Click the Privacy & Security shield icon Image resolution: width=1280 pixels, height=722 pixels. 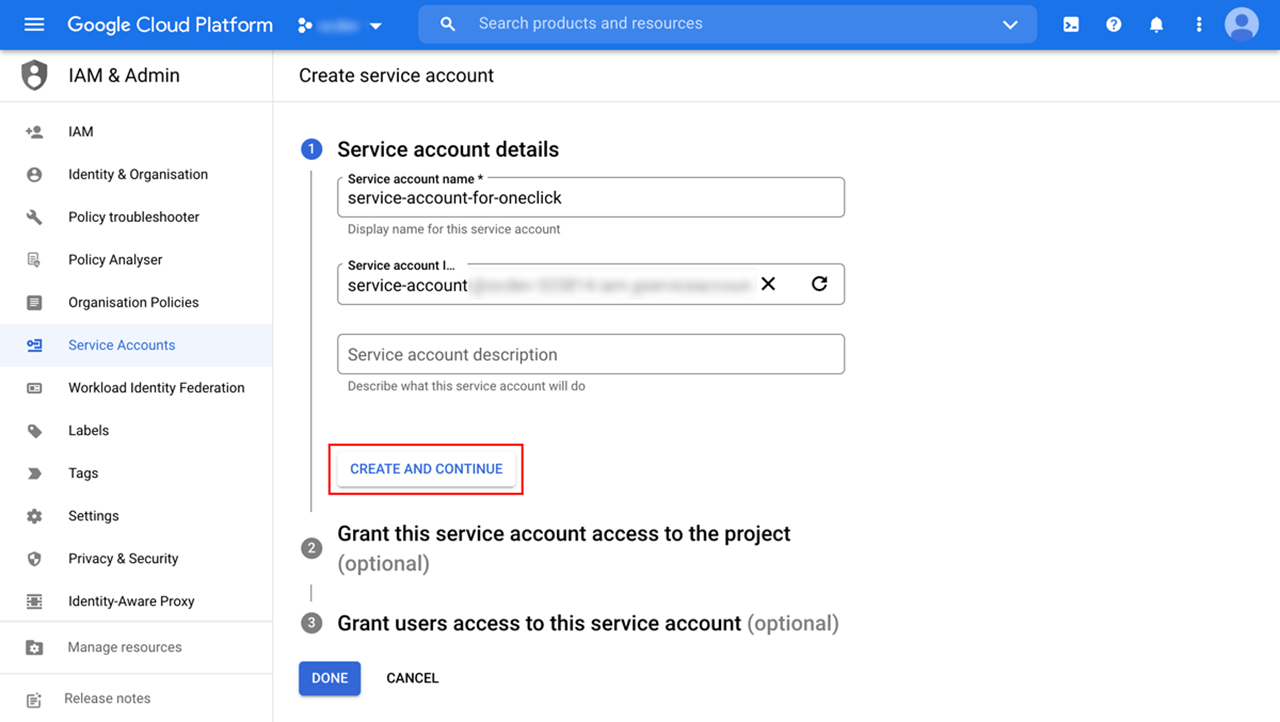[34, 559]
